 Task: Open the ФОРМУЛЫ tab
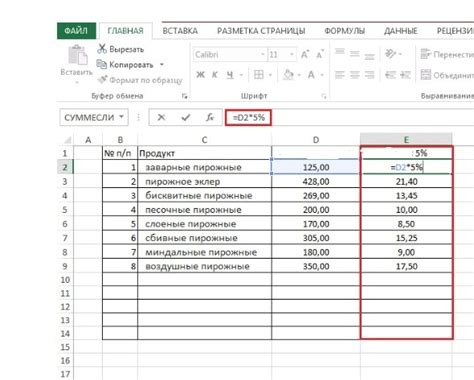click(x=345, y=31)
